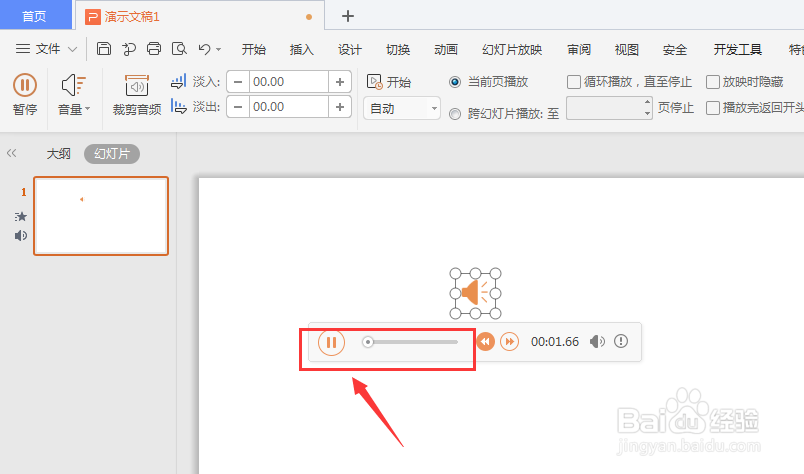Open the 开发工具 ribbon tab
This screenshot has height=474, width=804.
pos(737,49)
